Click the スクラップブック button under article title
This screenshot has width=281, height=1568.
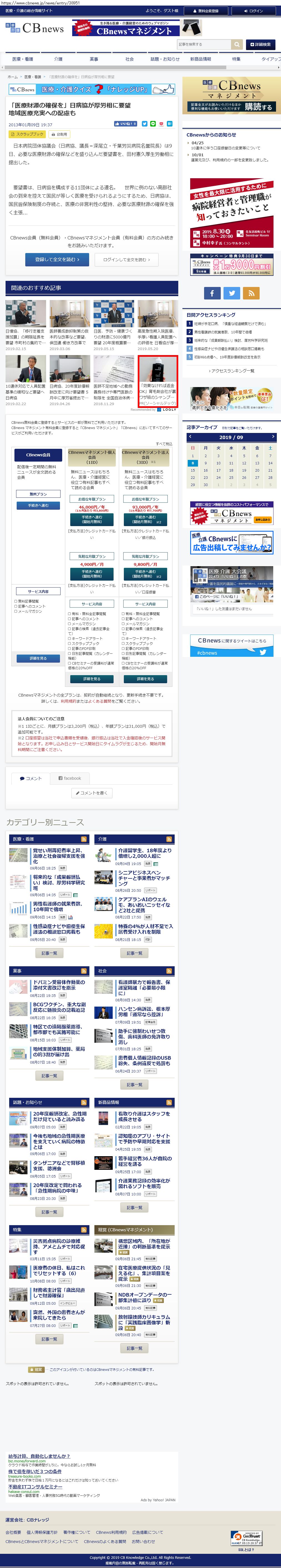(27, 134)
